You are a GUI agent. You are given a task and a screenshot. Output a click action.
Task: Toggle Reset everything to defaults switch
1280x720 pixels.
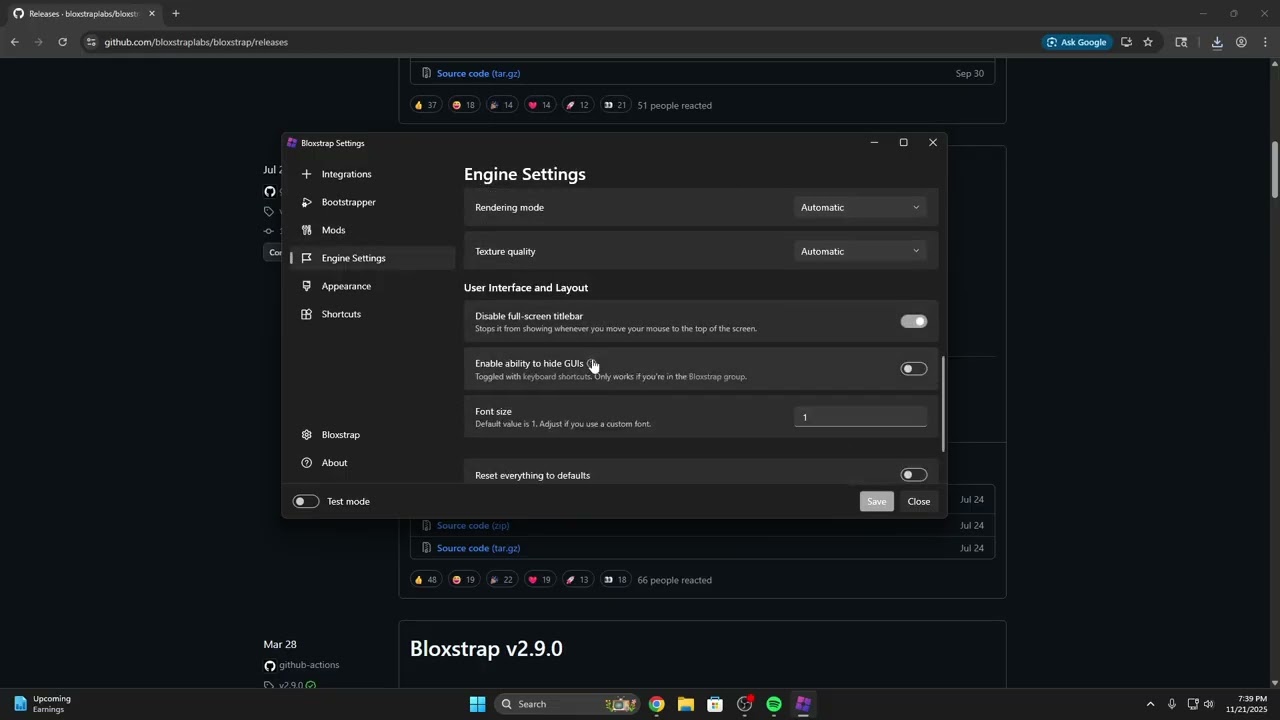click(914, 475)
